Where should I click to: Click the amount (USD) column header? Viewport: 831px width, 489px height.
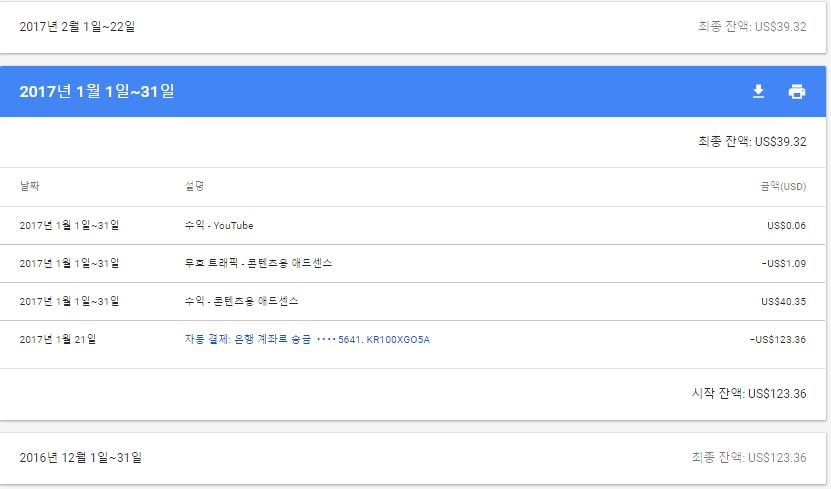pyautogui.click(x=782, y=186)
